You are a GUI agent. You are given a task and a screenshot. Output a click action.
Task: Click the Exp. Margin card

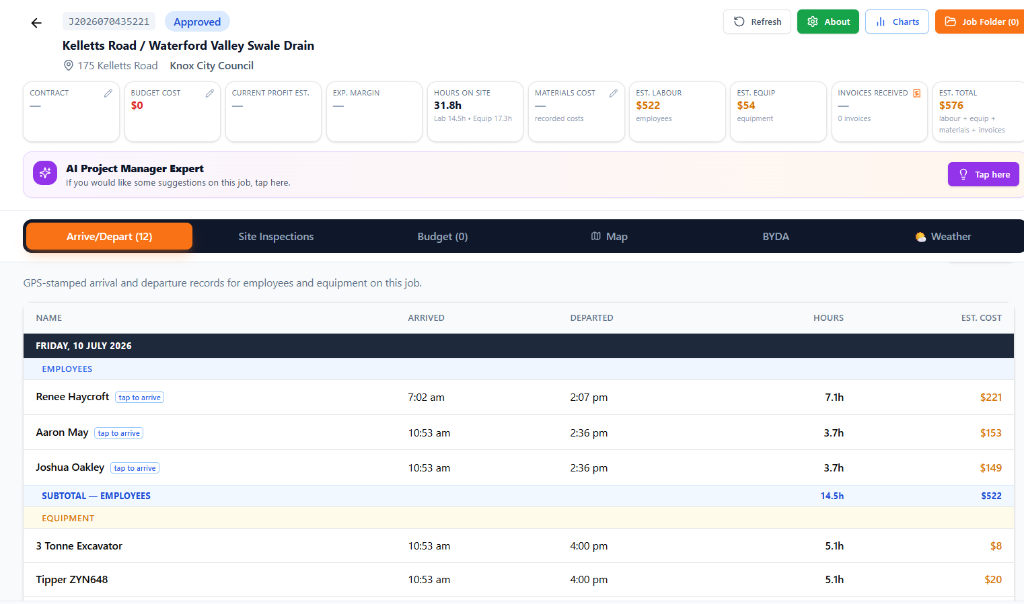point(374,111)
